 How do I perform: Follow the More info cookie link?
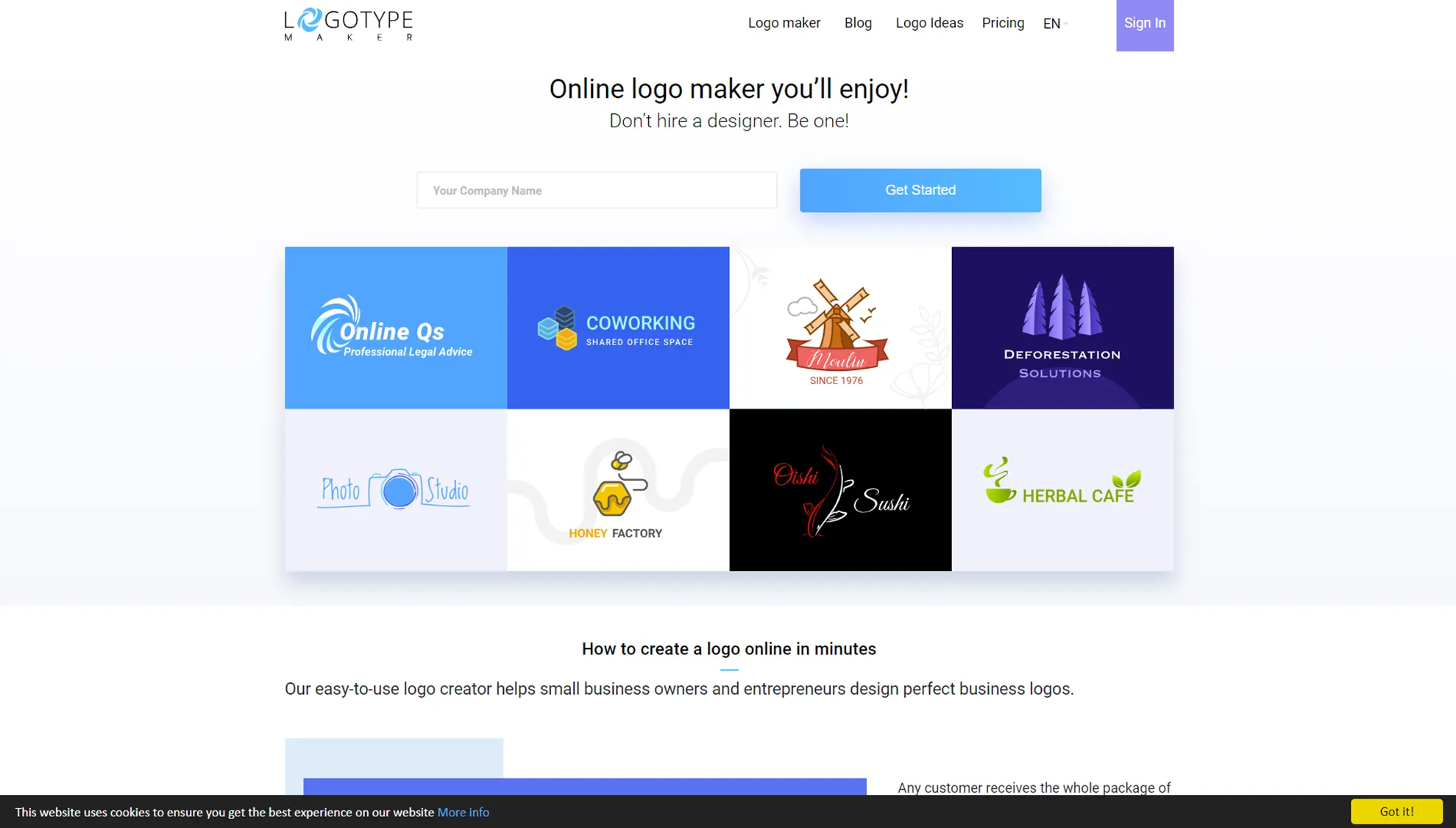coord(463,812)
